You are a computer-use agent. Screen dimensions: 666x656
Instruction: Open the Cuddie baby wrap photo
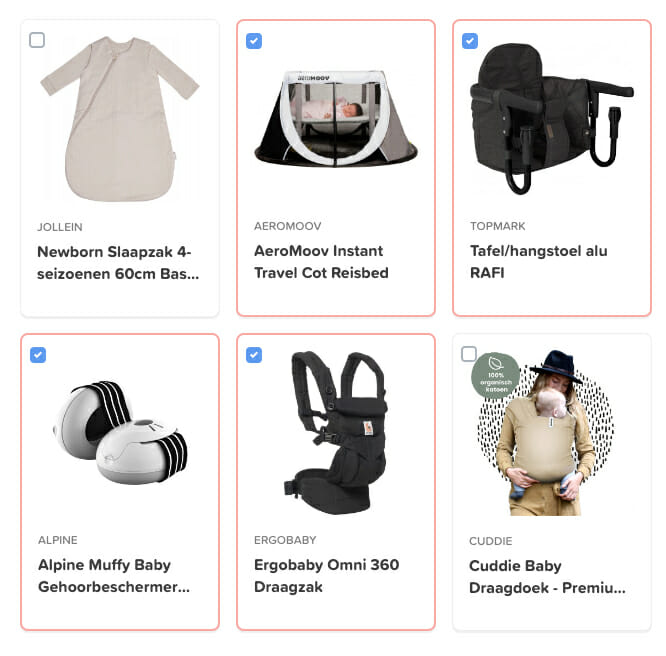tap(546, 433)
